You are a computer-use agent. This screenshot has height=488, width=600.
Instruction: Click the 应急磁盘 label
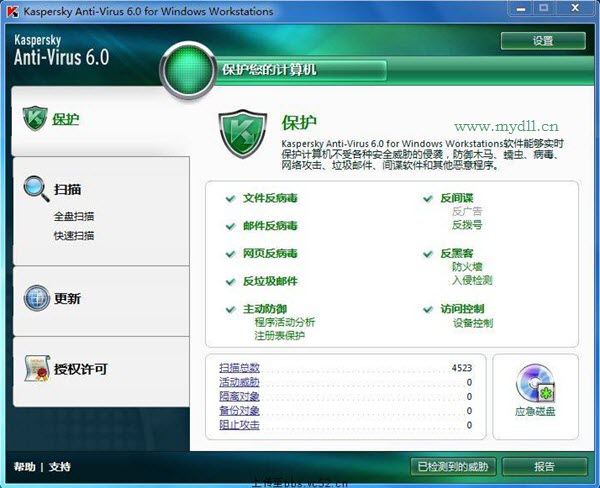(x=535, y=412)
